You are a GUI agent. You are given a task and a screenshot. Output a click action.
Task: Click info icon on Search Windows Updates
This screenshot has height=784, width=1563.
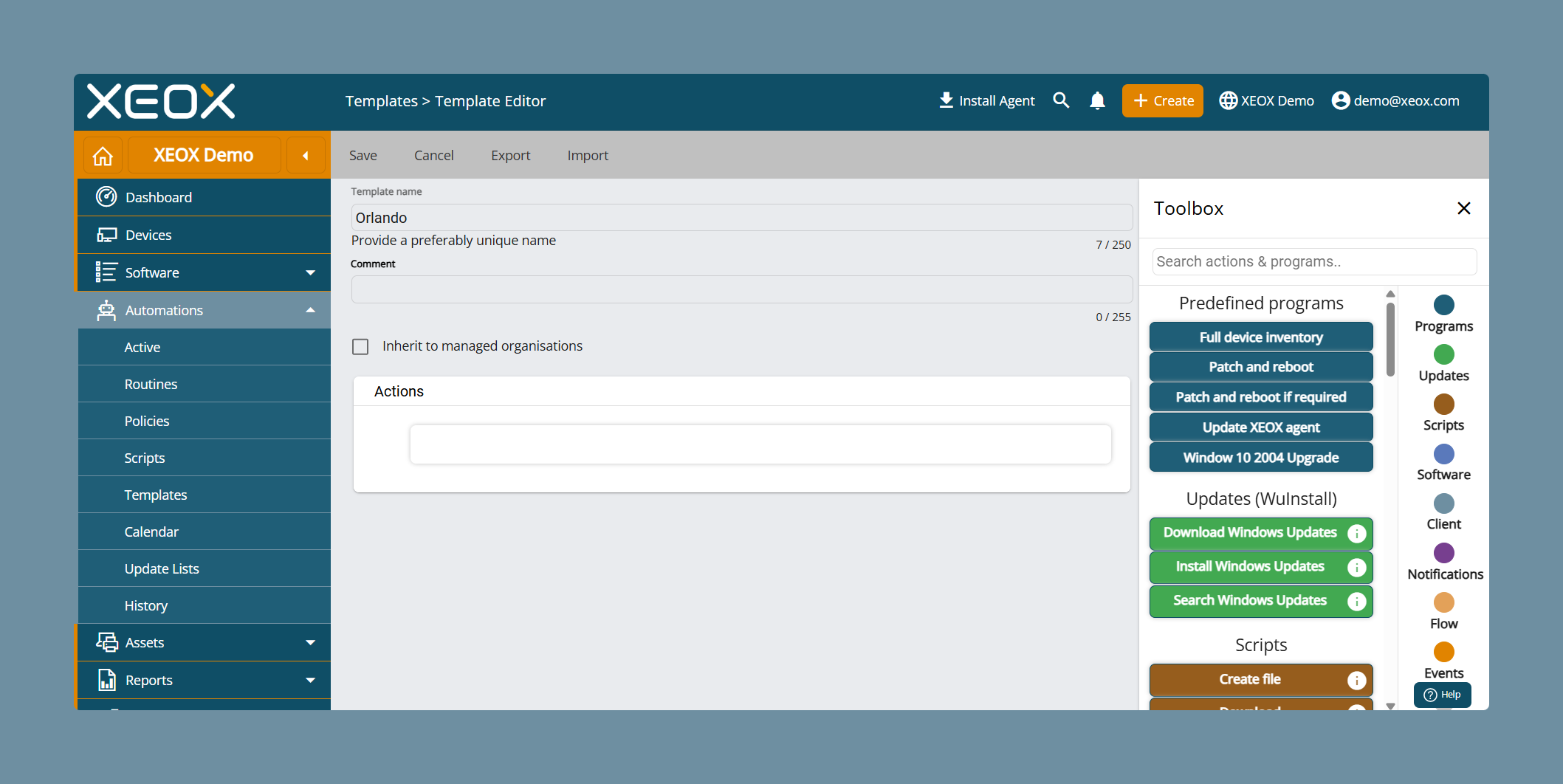pyautogui.click(x=1356, y=601)
